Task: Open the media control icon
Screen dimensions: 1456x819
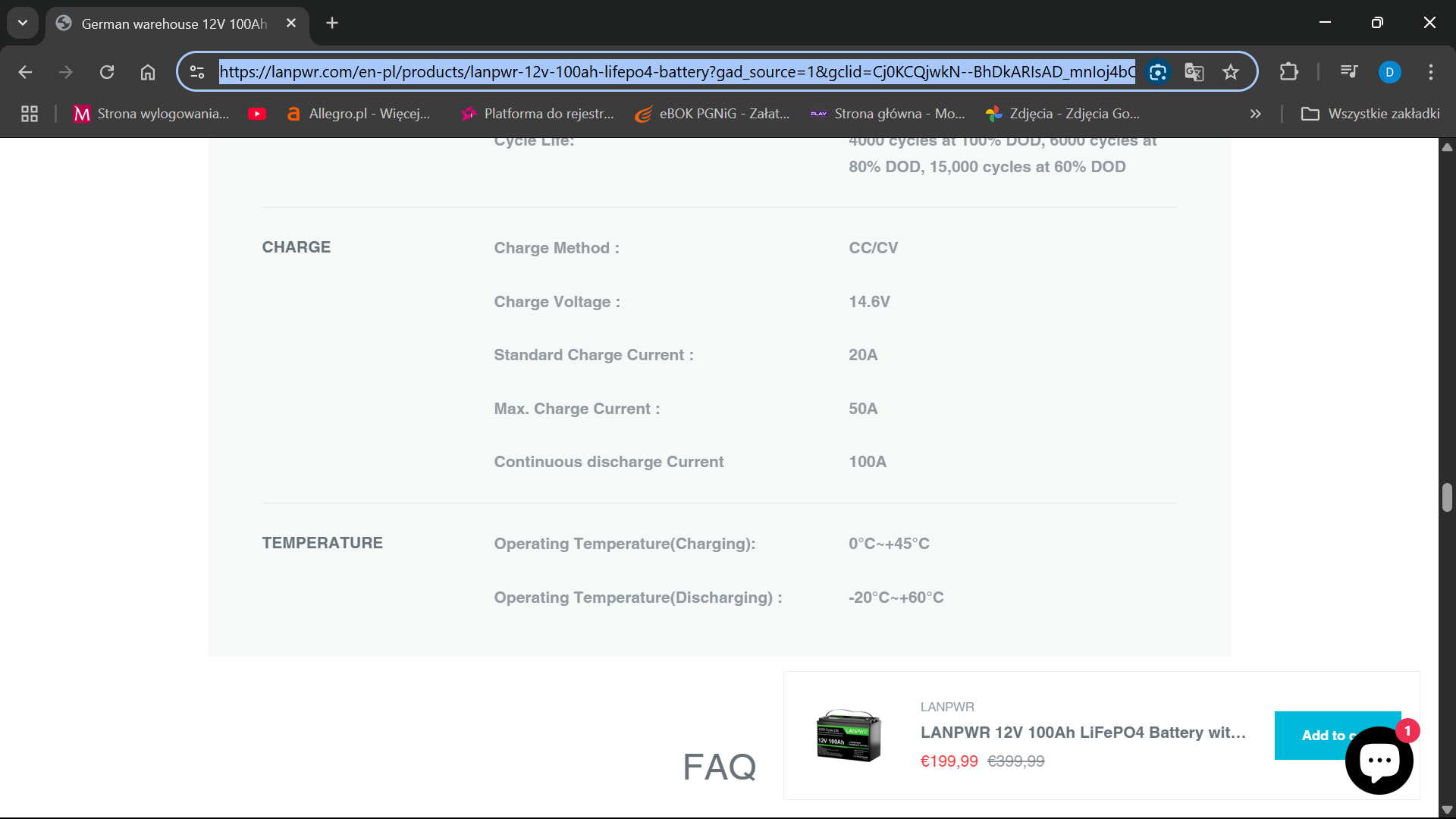Action: coord(1349,72)
